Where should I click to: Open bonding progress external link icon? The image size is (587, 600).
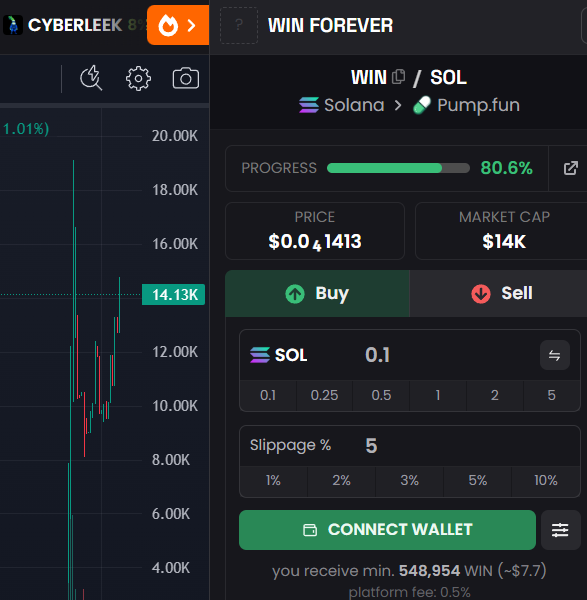pyautogui.click(x=570, y=168)
